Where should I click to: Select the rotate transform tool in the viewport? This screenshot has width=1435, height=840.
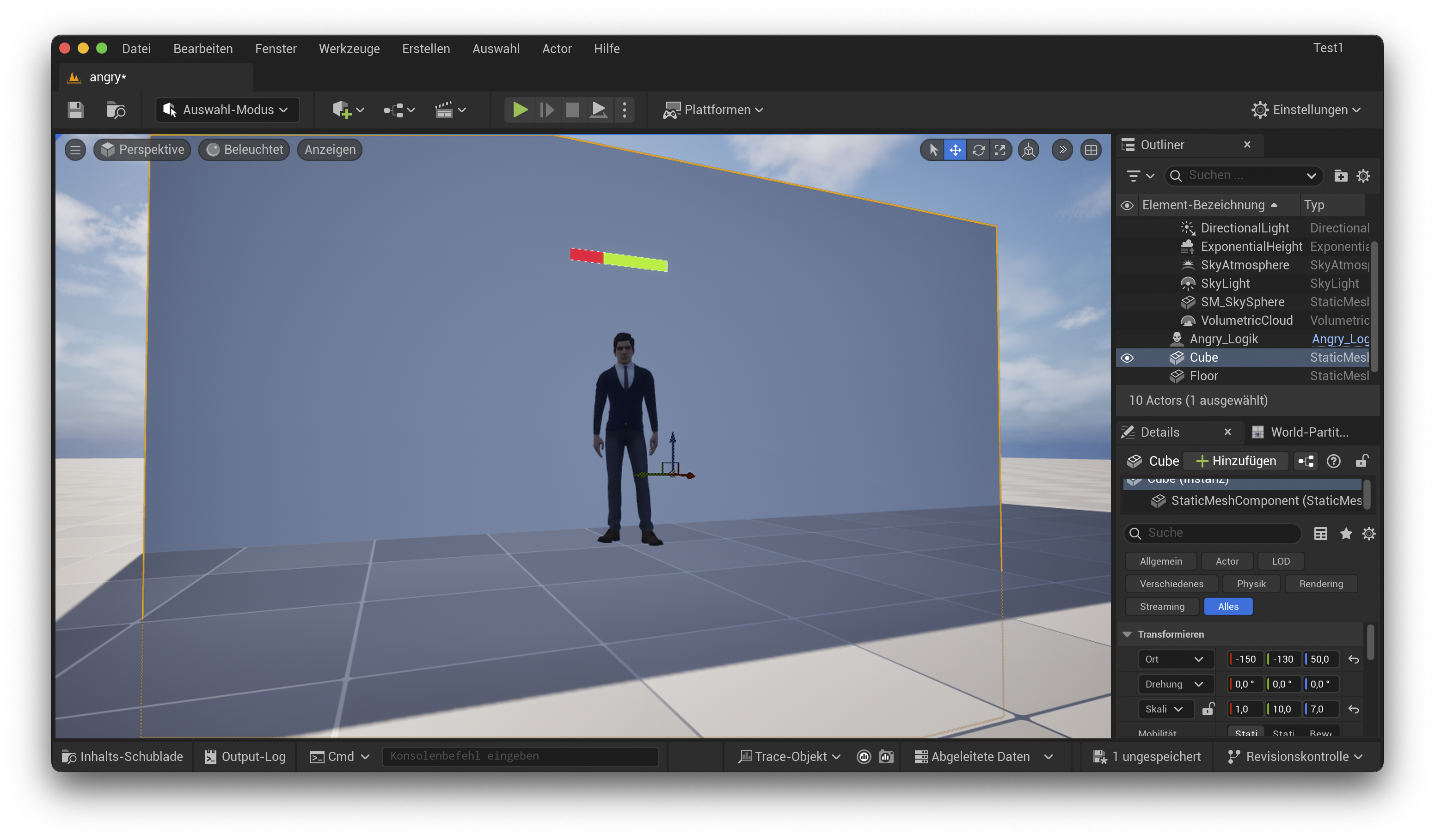tap(978, 150)
